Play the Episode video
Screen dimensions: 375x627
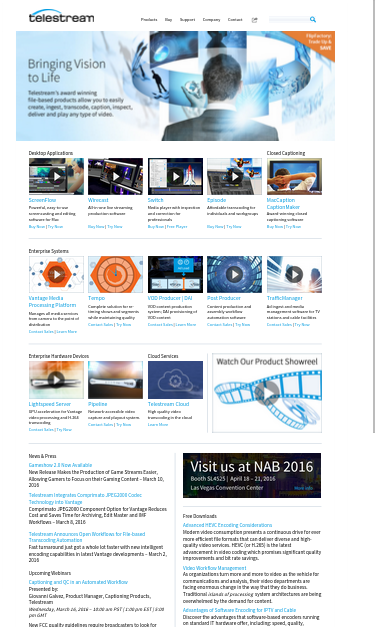pos(234,176)
